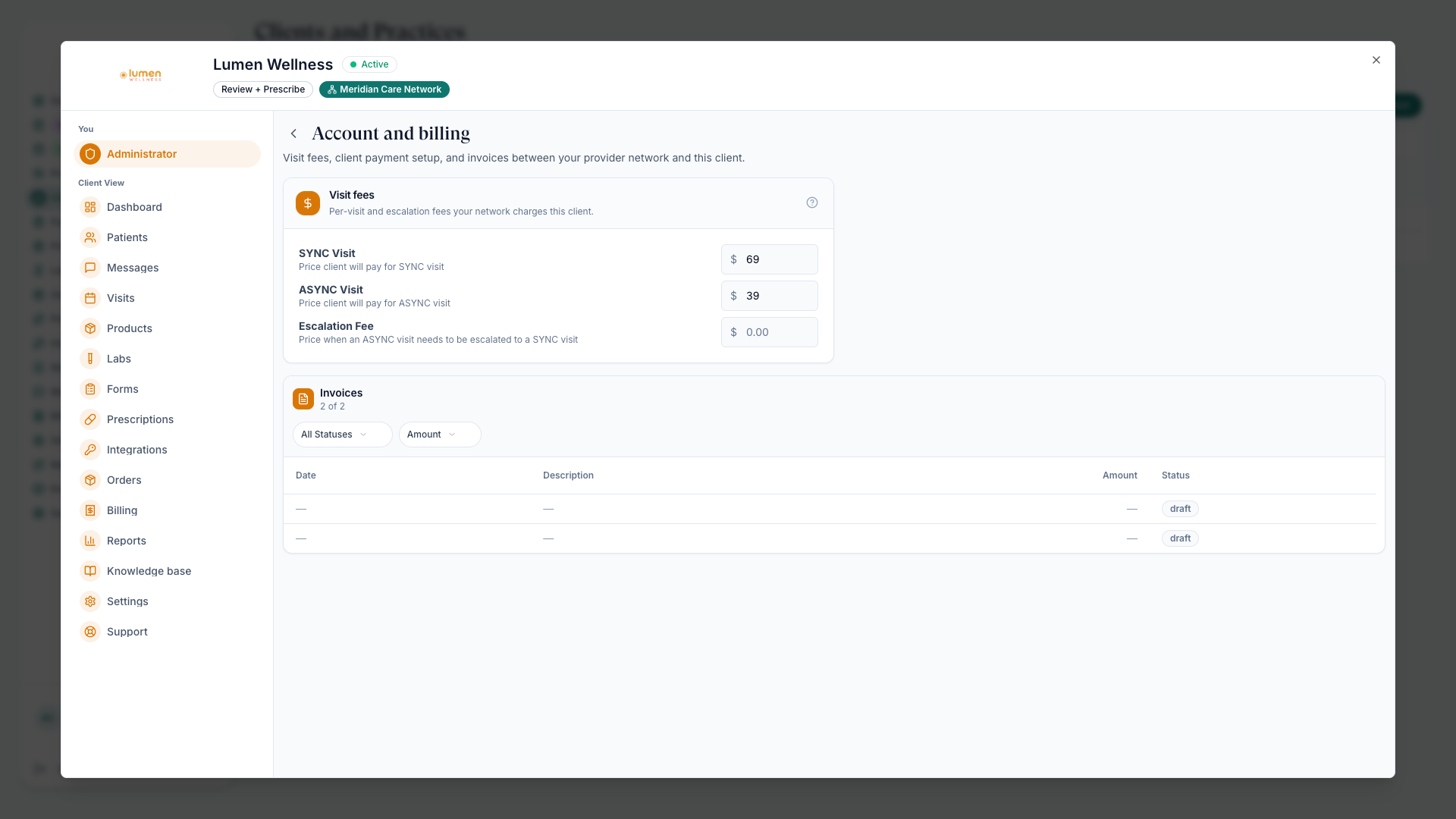Click the Lumen Wellness logo

[x=140, y=75]
